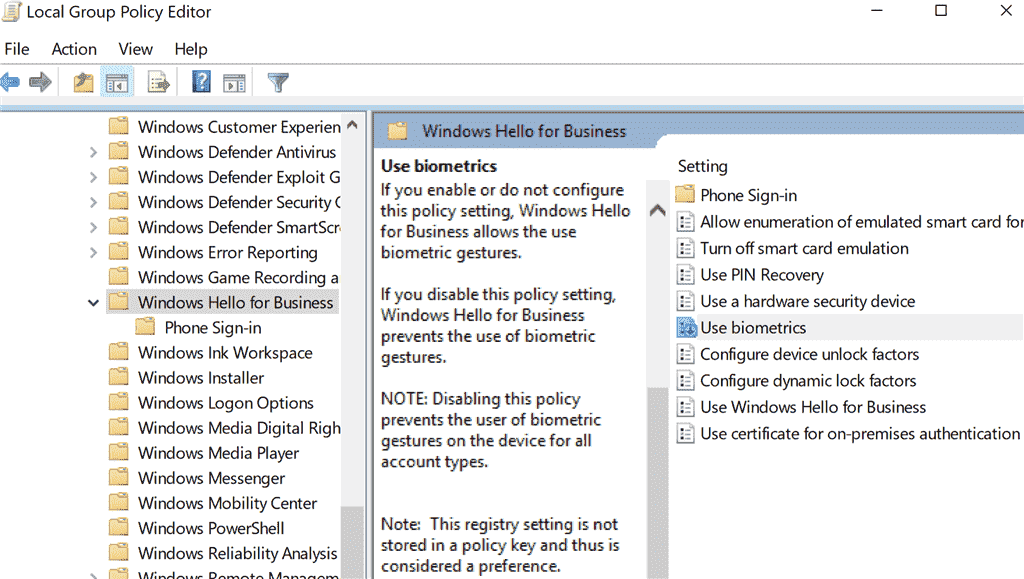
Task: Click tree pane scroll-up arrow
Action: click(352, 125)
